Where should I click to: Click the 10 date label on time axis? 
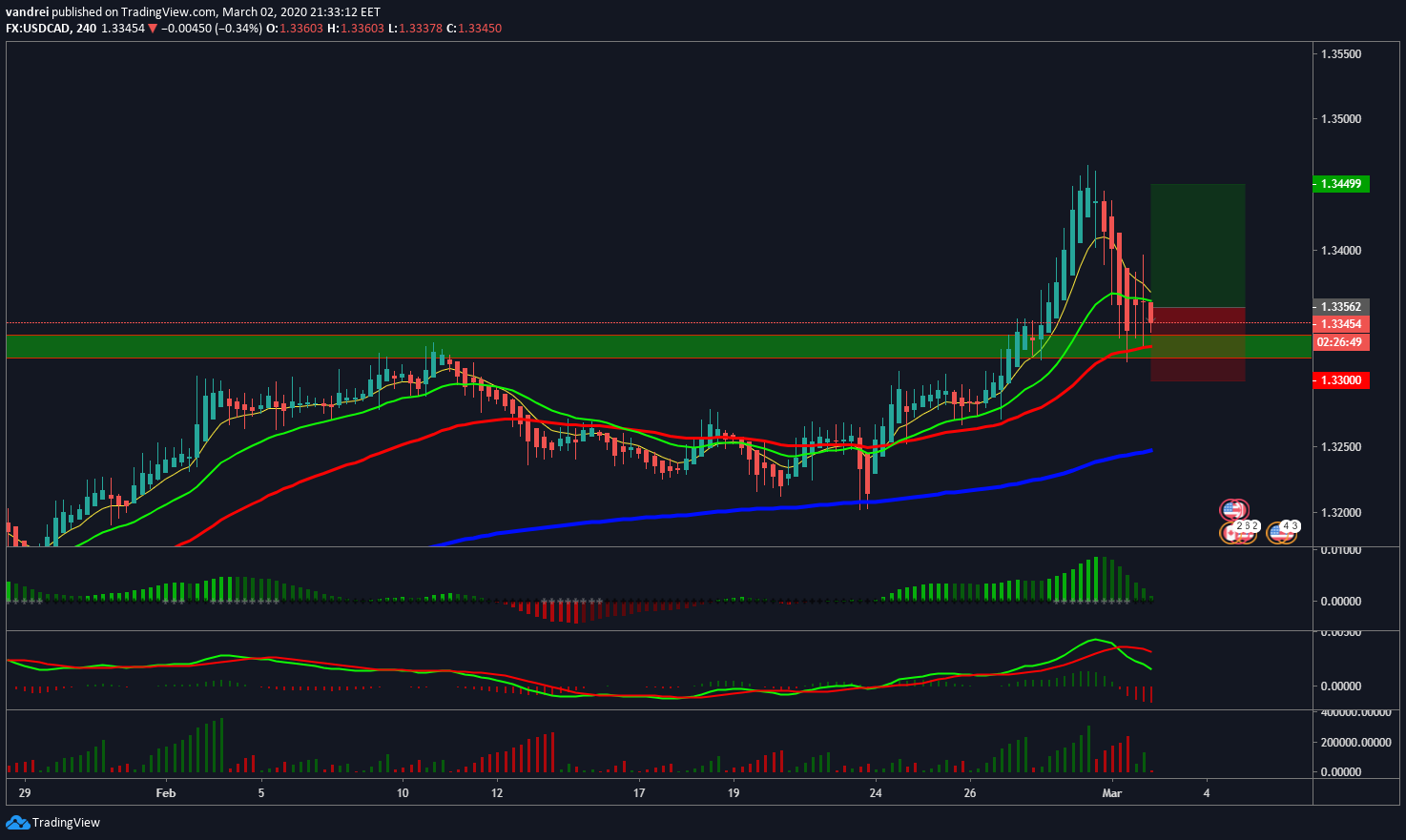[x=403, y=793]
